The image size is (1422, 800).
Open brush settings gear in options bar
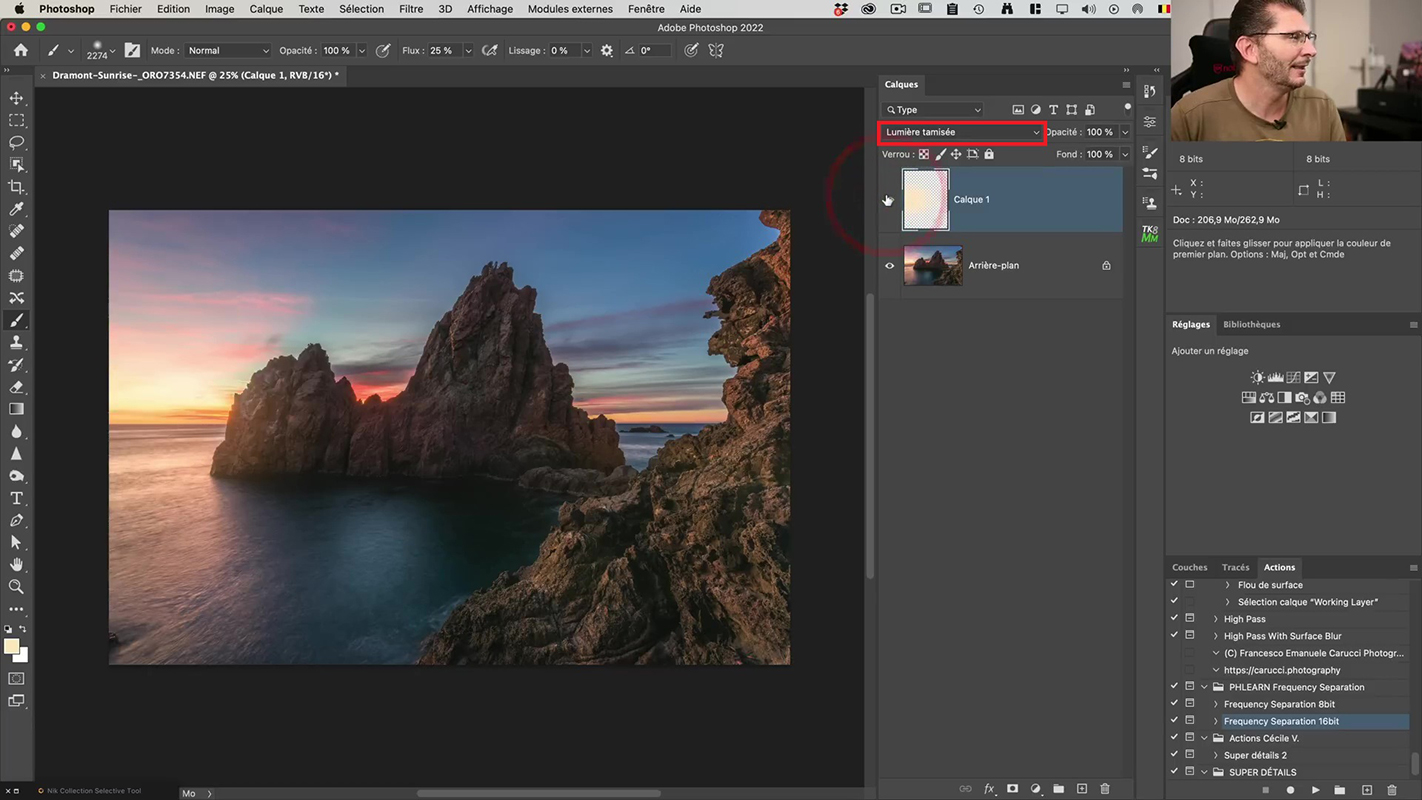tap(607, 51)
